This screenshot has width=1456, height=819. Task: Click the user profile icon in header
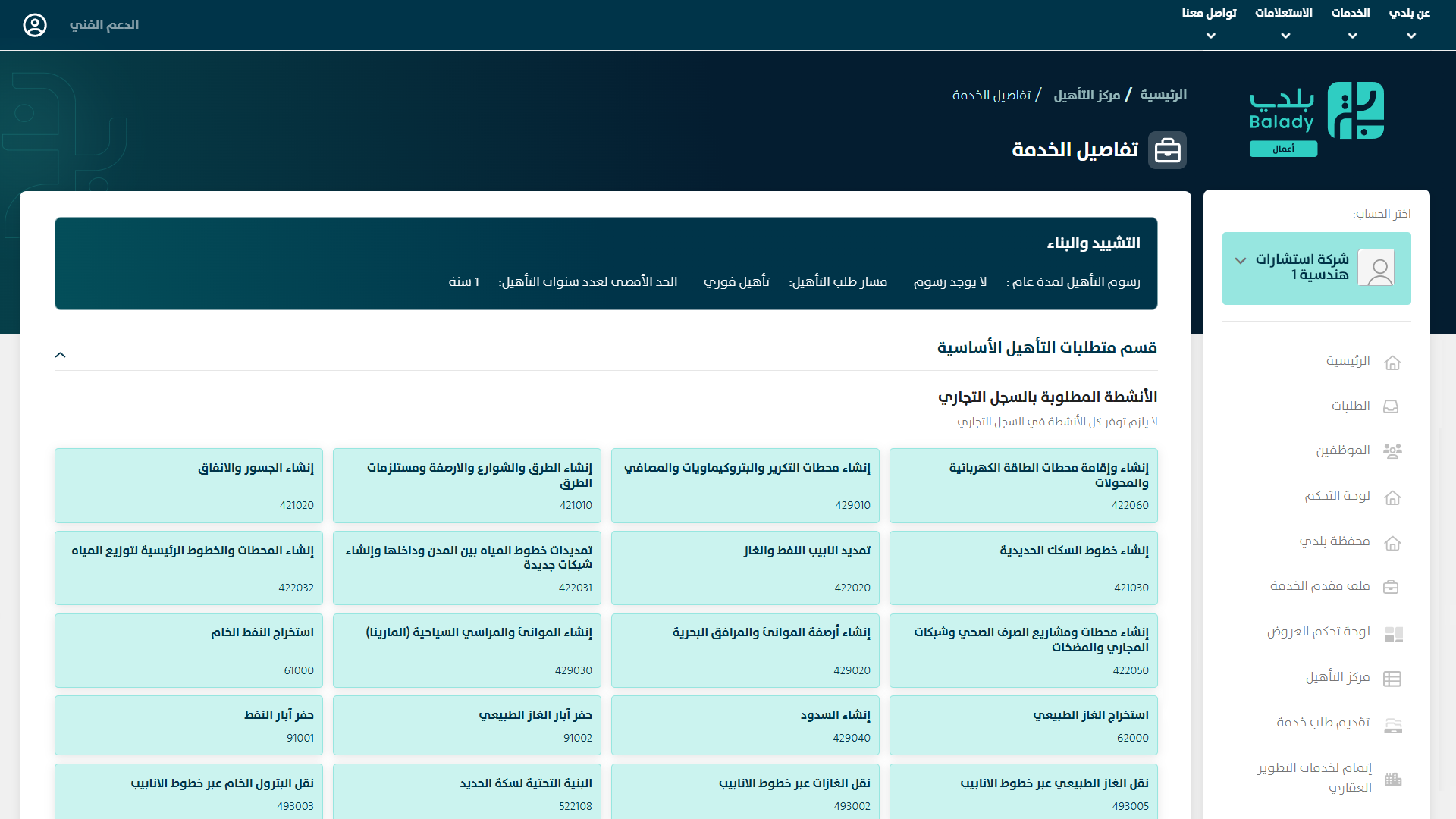click(35, 25)
